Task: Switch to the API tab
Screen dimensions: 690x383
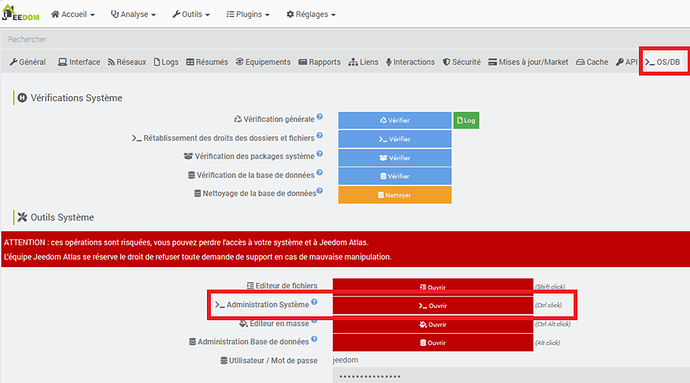Action: [x=626, y=62]
